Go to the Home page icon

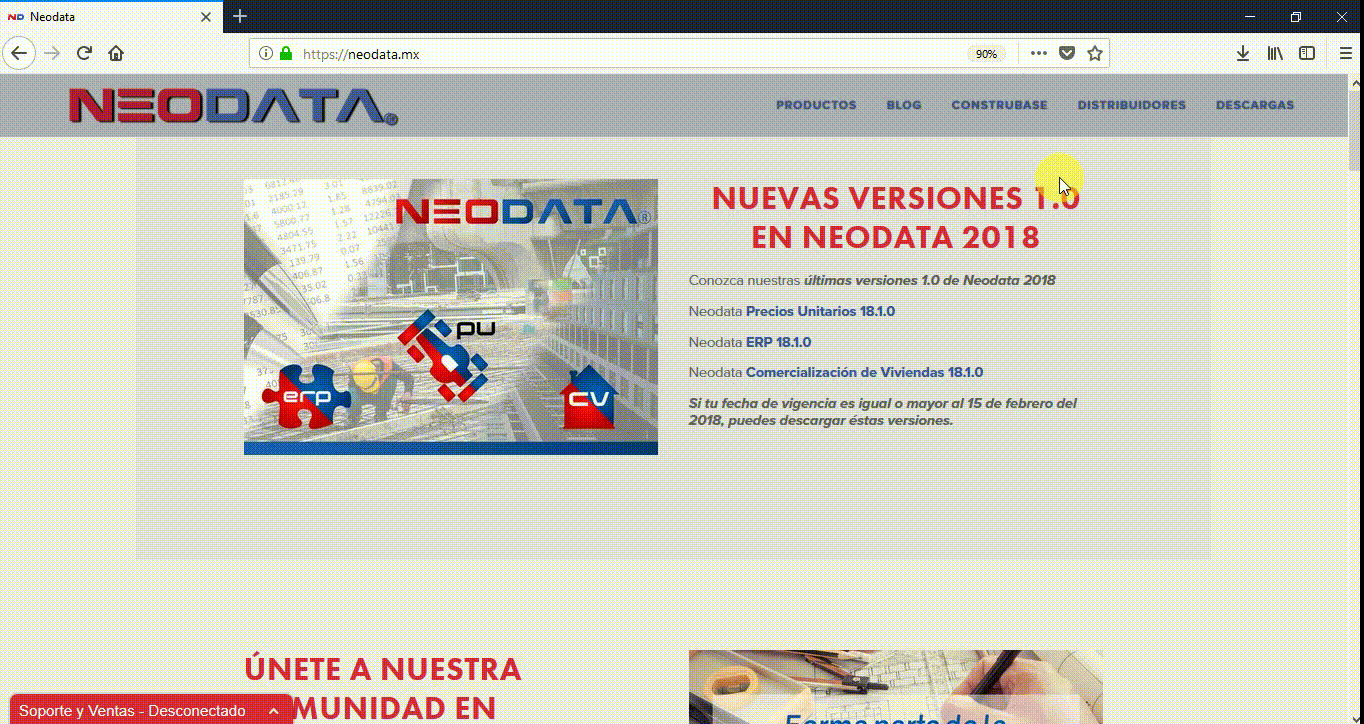pos(116,53)
